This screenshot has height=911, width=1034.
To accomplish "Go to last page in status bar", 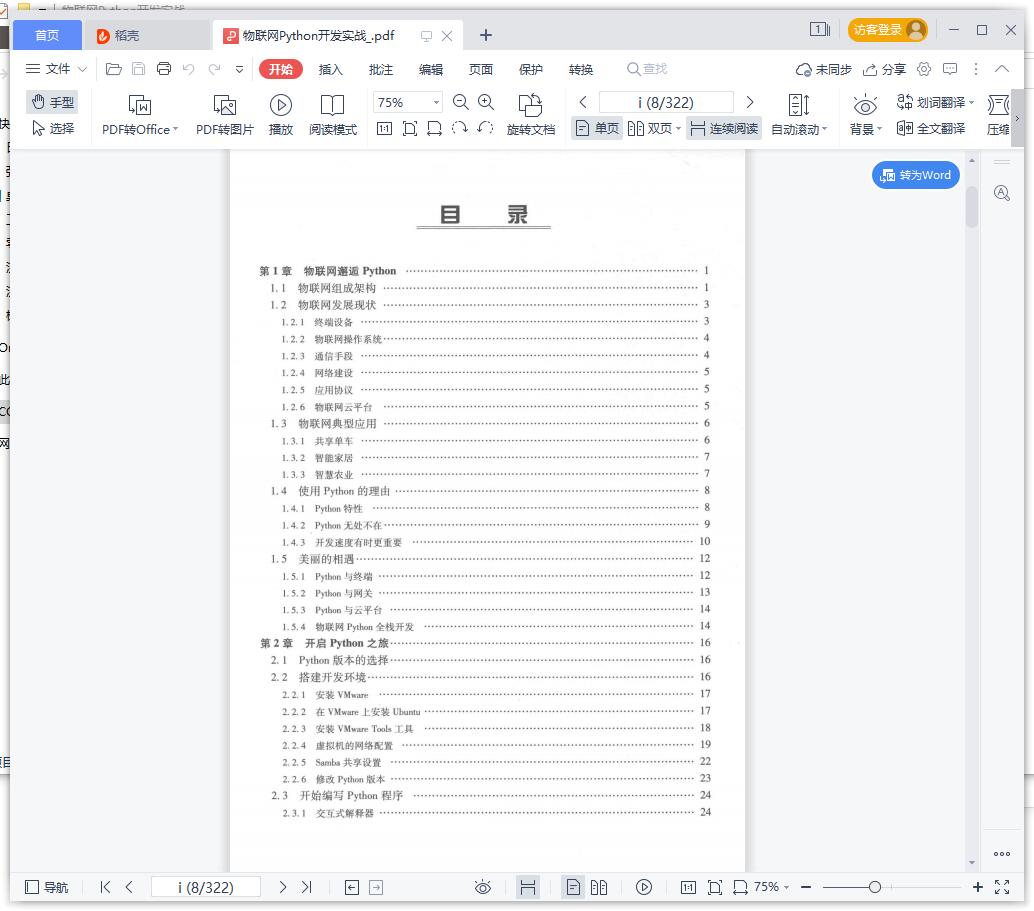I will [x=307, y=887].
